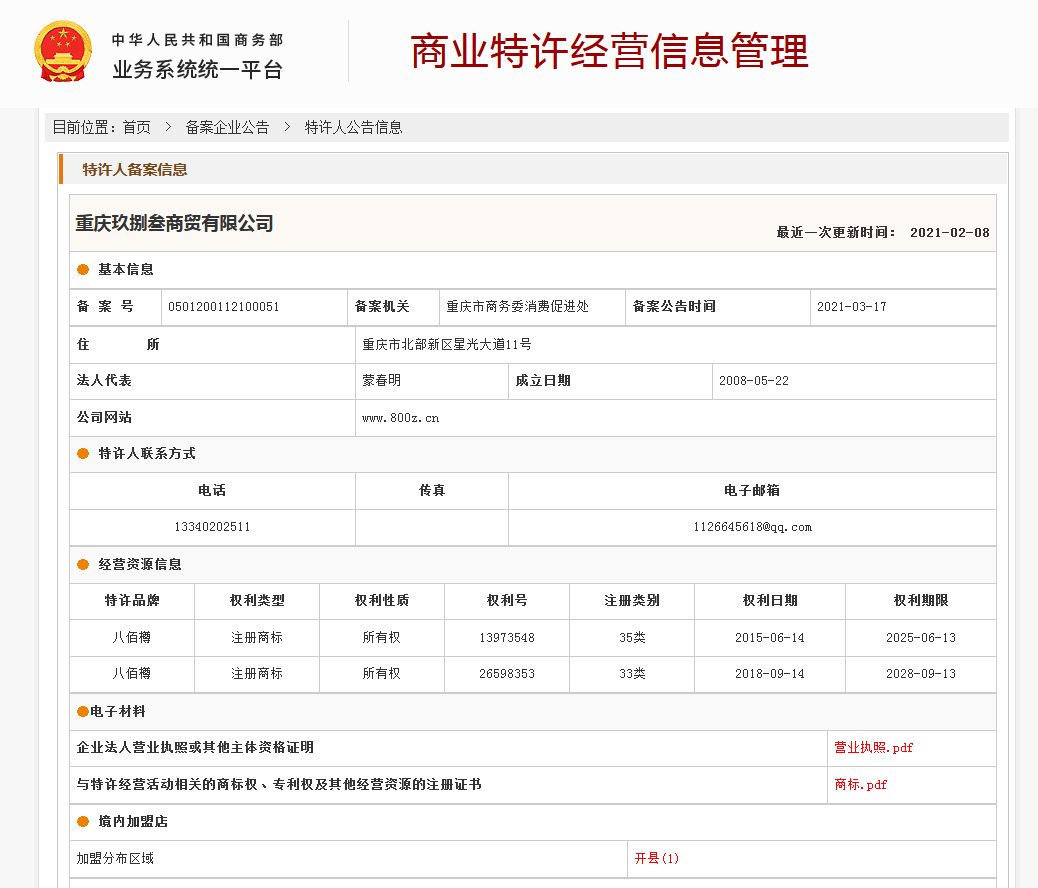
Task: Click establishment date 2008-05-22
Action: click(x=754, y=381)
